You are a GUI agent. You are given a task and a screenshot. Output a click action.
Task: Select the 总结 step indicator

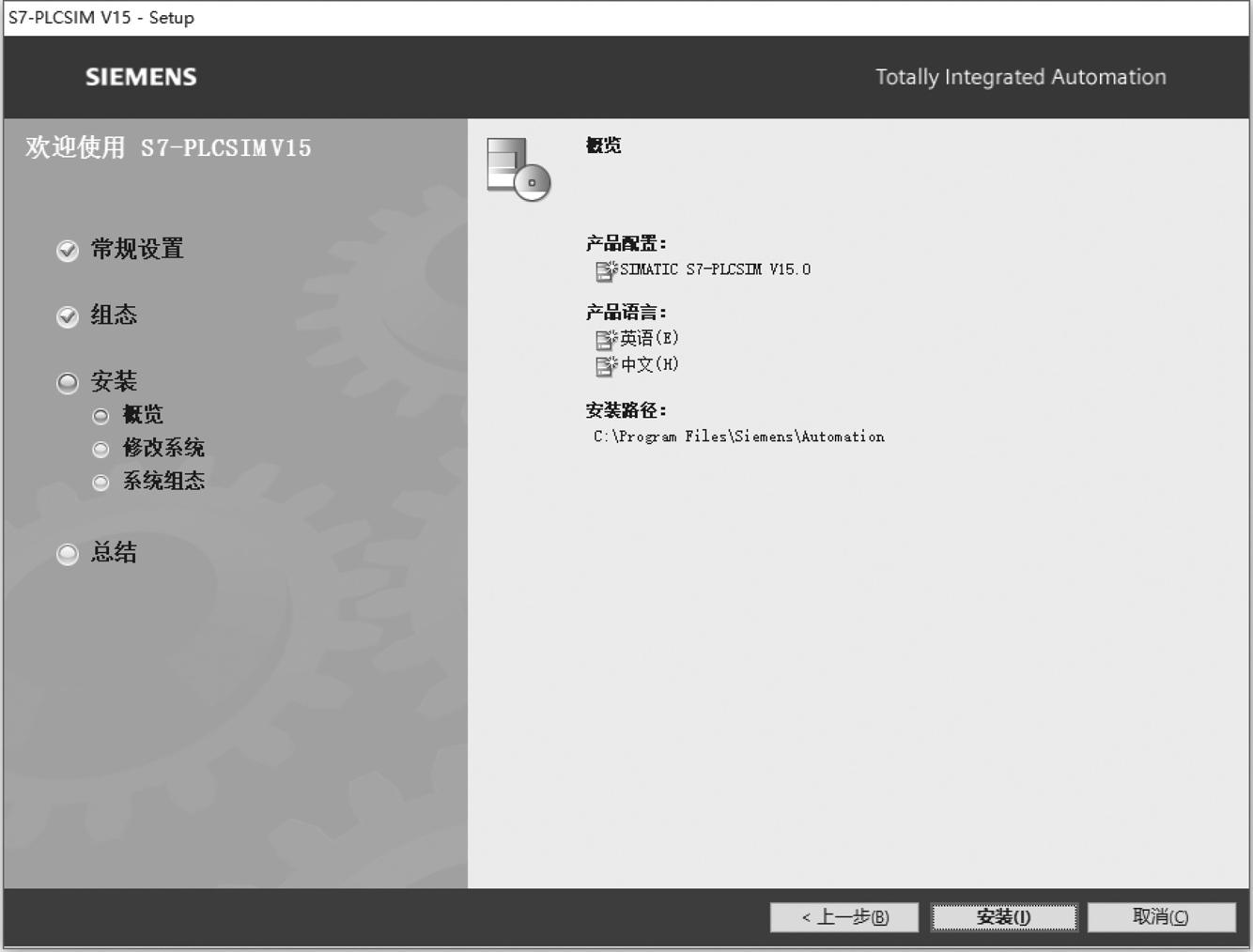(x=68, y=554)
